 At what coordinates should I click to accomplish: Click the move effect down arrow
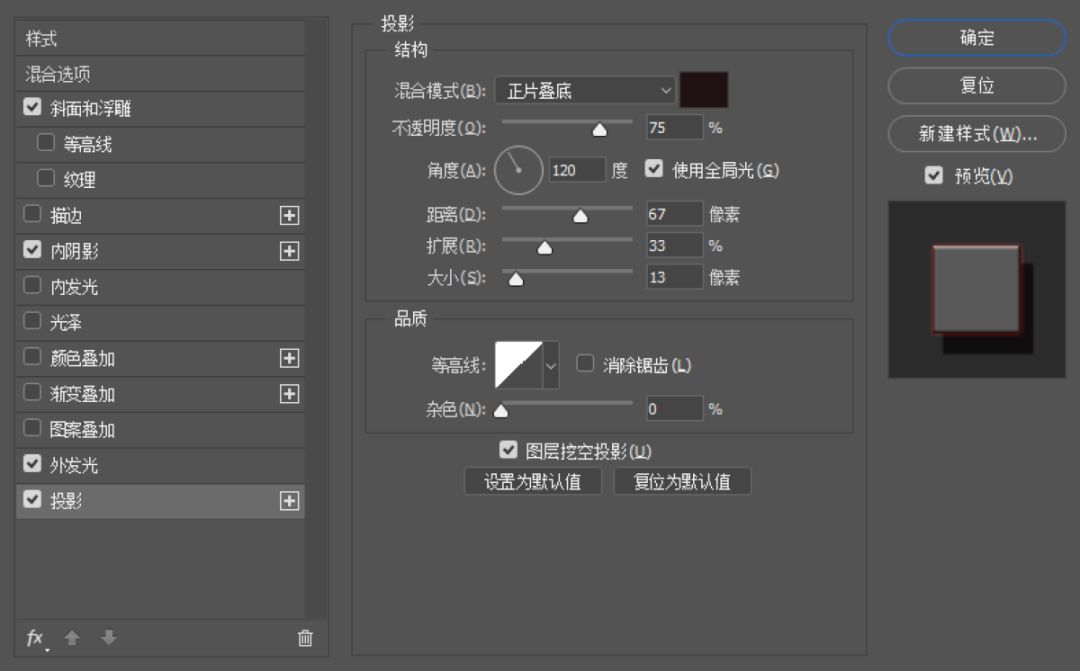tap(109, 638)
